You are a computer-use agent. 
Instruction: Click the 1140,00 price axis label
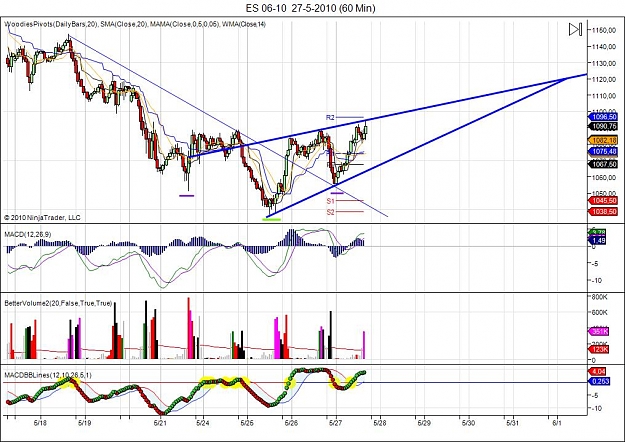[604, 47]
